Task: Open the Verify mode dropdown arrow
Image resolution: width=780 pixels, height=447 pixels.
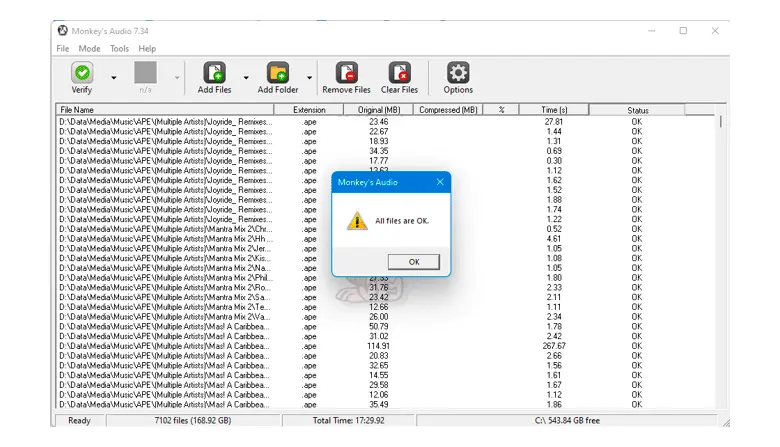Action: click(114, 78)
